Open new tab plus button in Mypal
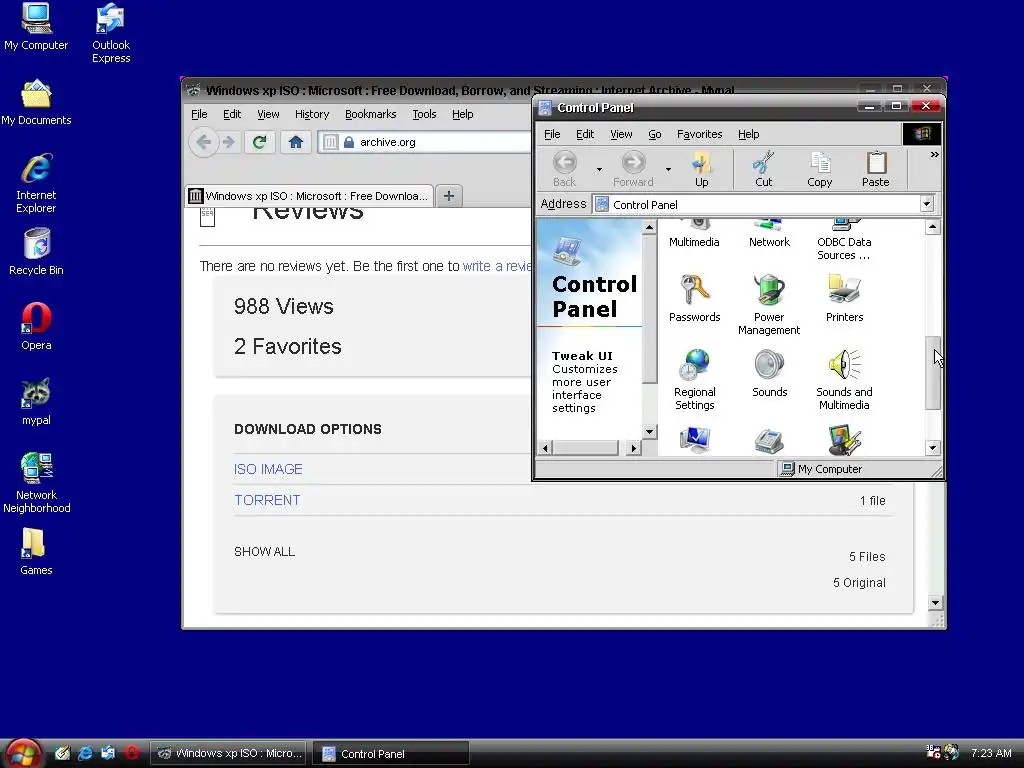 click(x=449, y=196)
